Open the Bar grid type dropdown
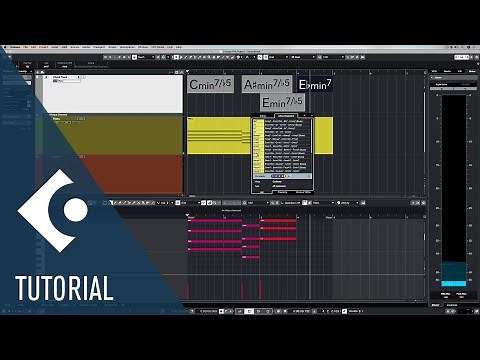480x360 pixels. (x=303, y=57)
